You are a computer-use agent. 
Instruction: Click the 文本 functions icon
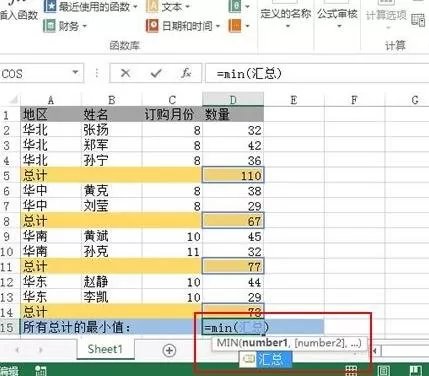click(152, 6)
